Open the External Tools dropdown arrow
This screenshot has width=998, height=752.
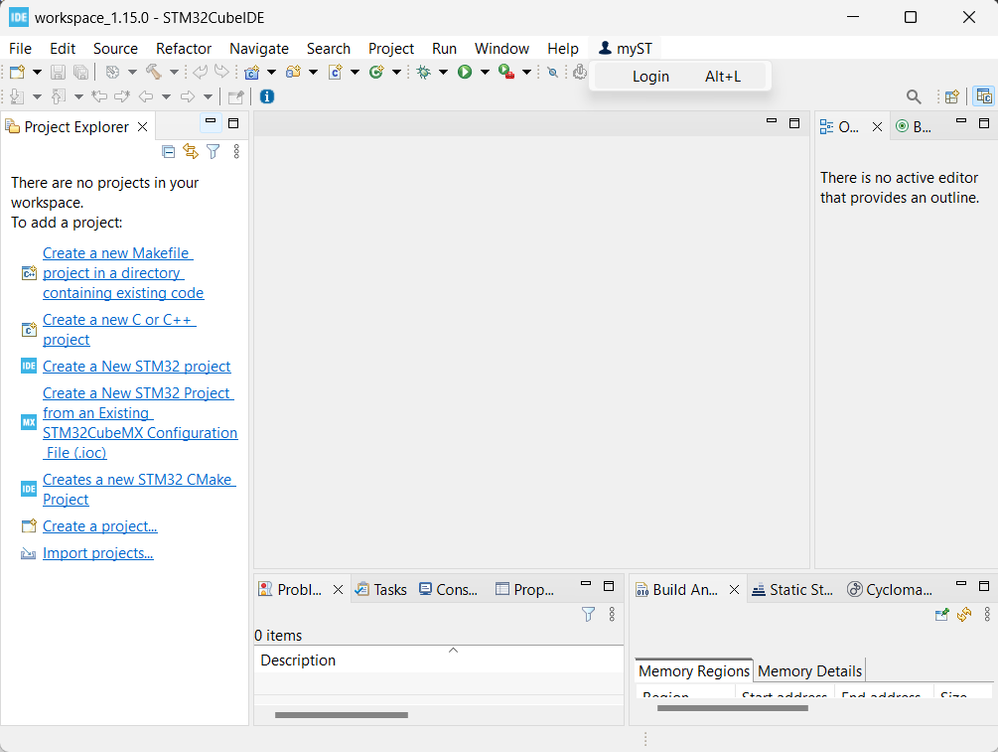(527, 72)
